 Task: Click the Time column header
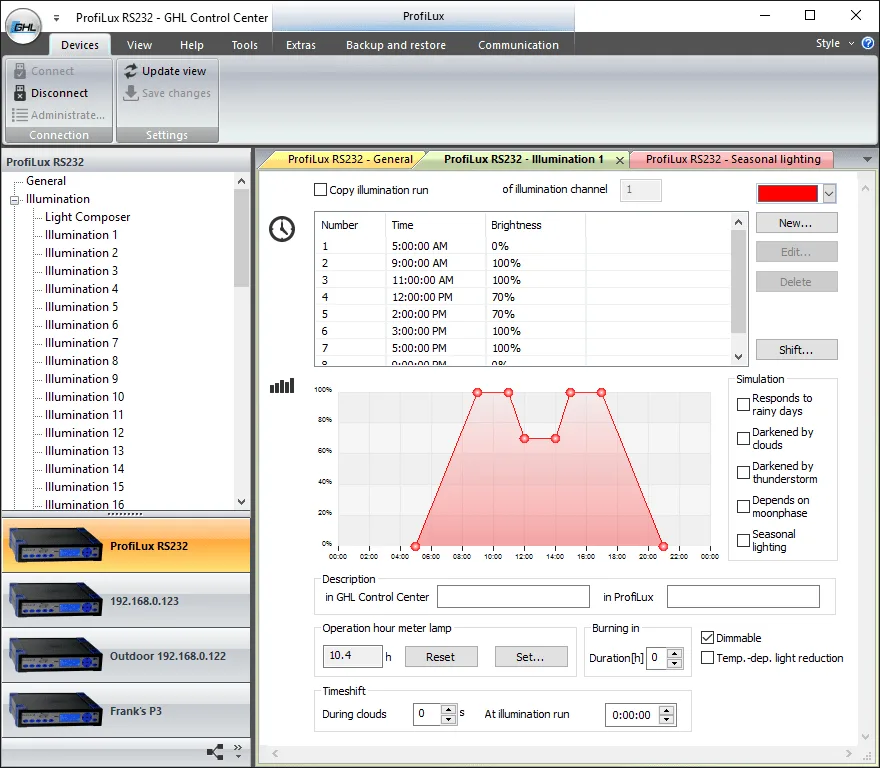coord(435,225)
